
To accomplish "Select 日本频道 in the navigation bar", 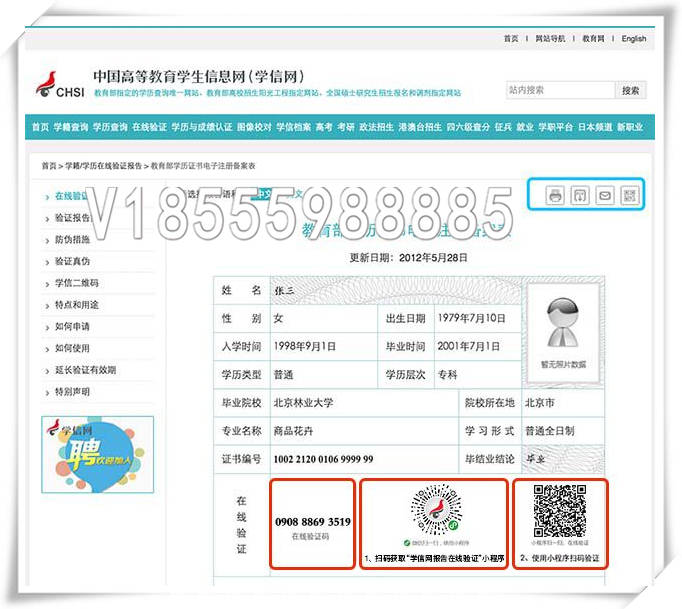I will coord(595,127).
